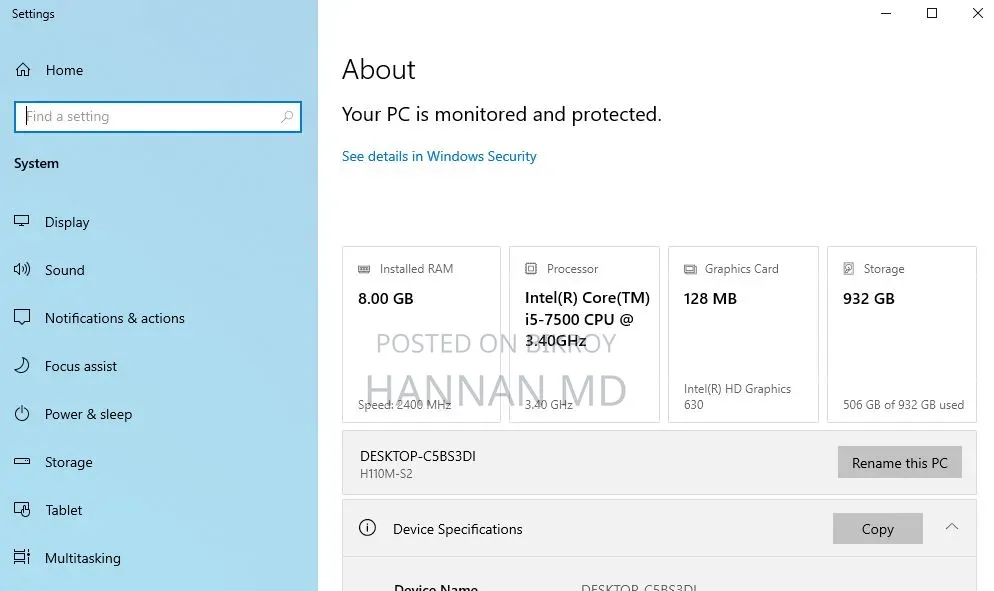Image resolution: width=994 pixels, height=591 pixels.
Task: Copy the device specifications
Action: [877, 528]
